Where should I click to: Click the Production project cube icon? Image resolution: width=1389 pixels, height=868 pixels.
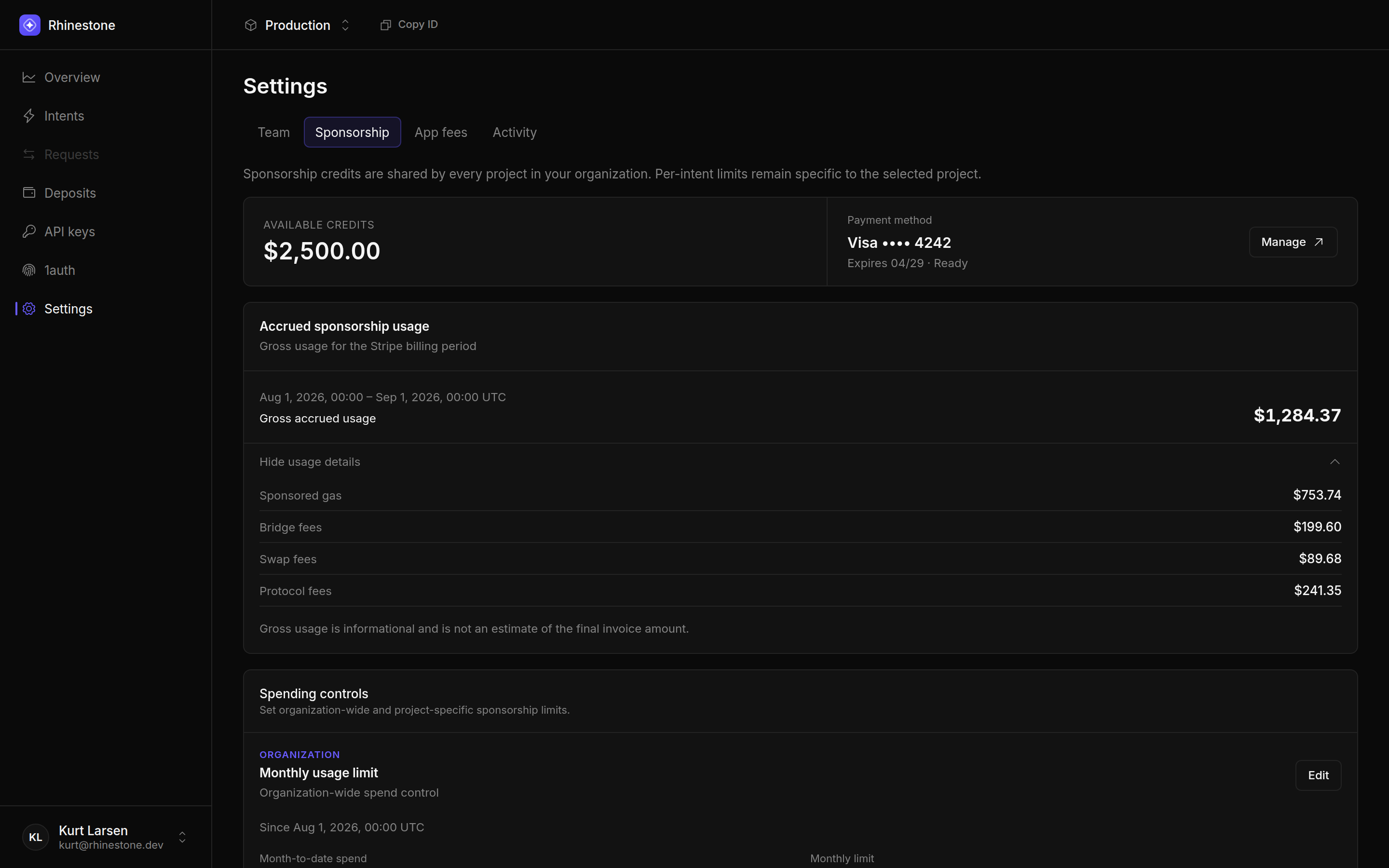pyautogui.click(x=250, y=25)
